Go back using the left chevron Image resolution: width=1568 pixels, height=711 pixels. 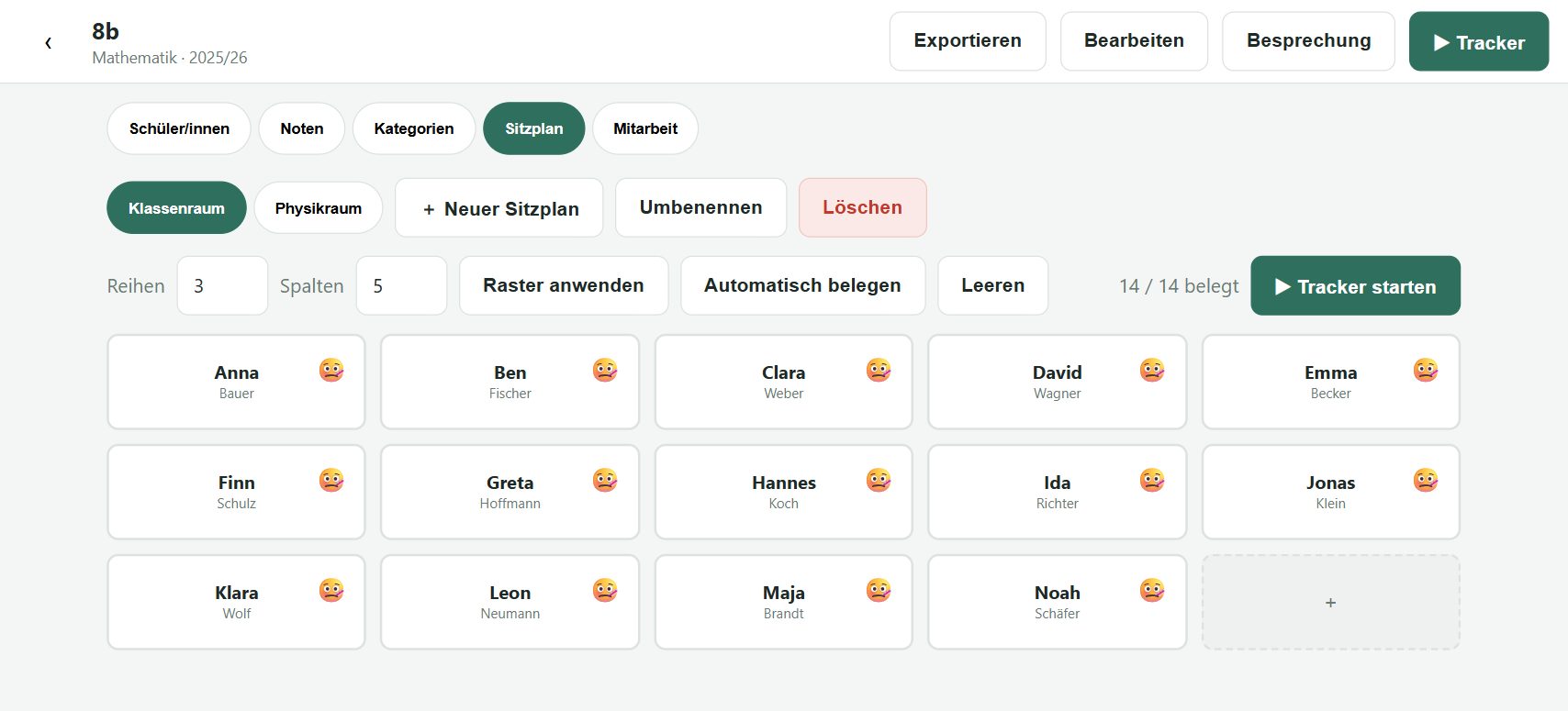[x=48, y=42]
